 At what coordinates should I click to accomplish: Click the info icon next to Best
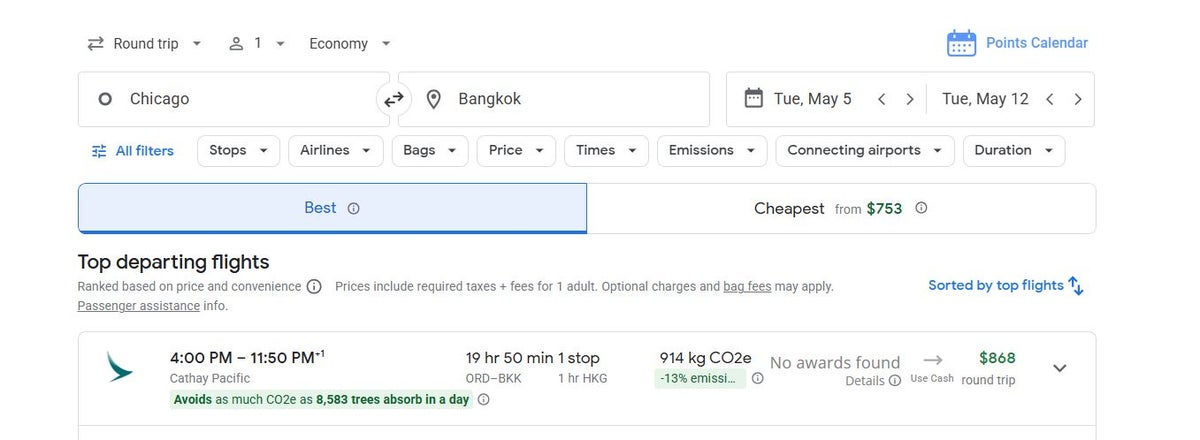pos(353,208)
